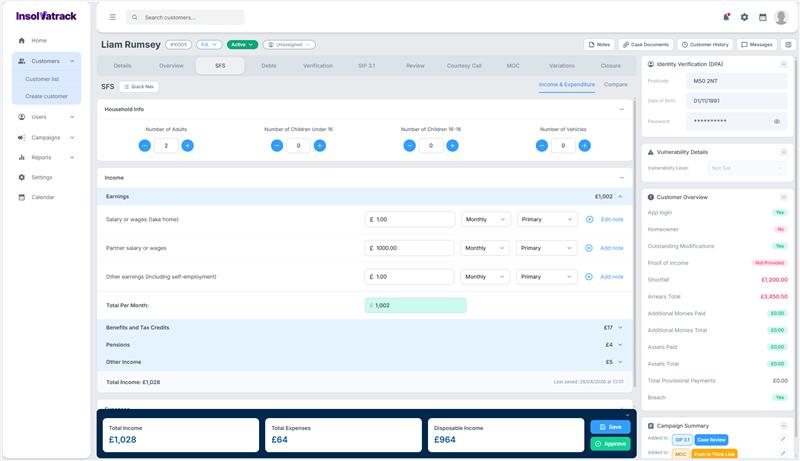Open the Compare view tab
This screenshot has width=800, height=461.
point(616,85)
